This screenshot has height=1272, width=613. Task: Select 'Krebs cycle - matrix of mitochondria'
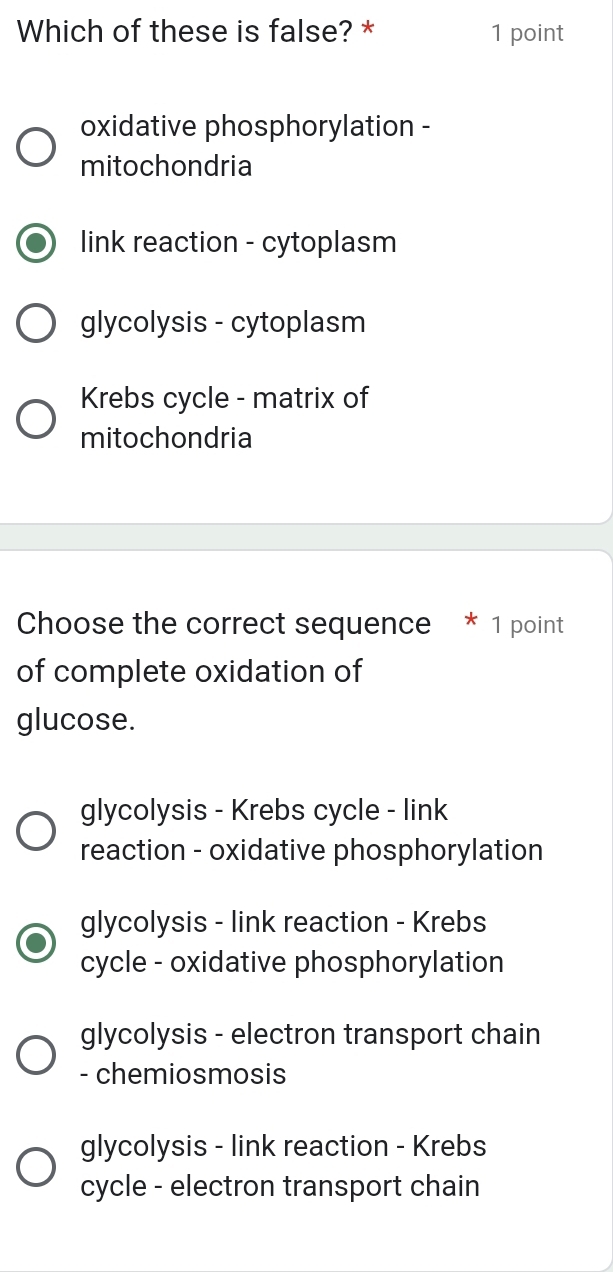[36, 418]
